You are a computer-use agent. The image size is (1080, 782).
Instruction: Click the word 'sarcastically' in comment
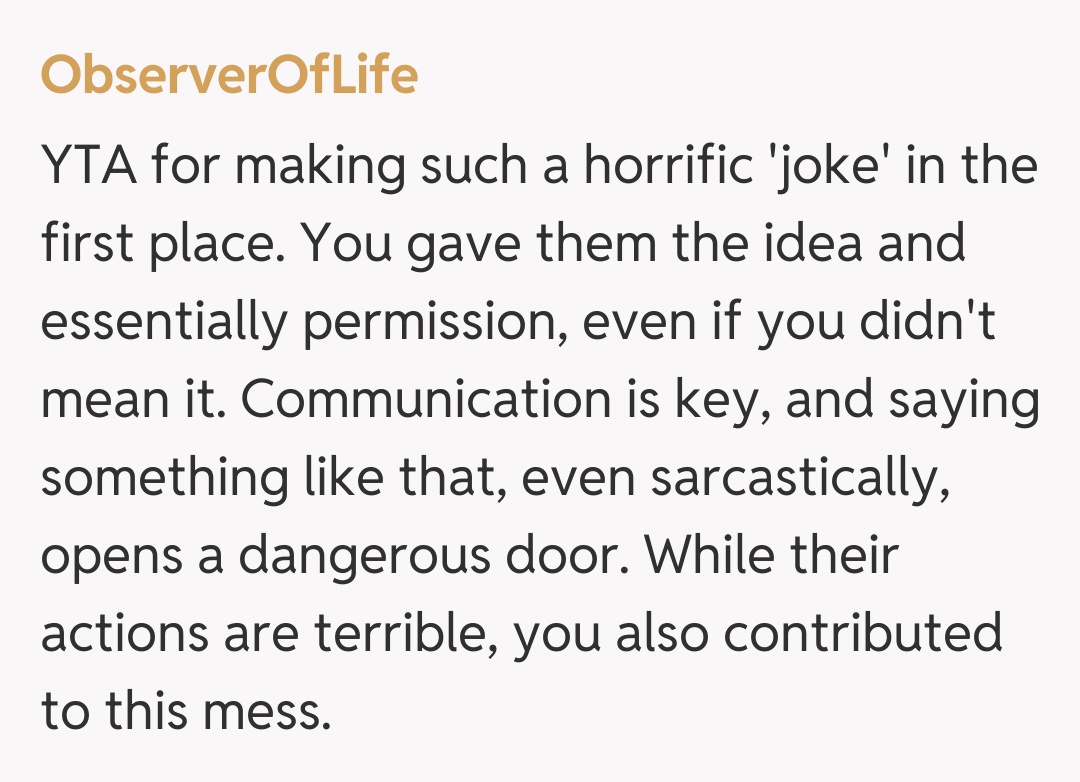pyautogui.click(x=798, y=478)
